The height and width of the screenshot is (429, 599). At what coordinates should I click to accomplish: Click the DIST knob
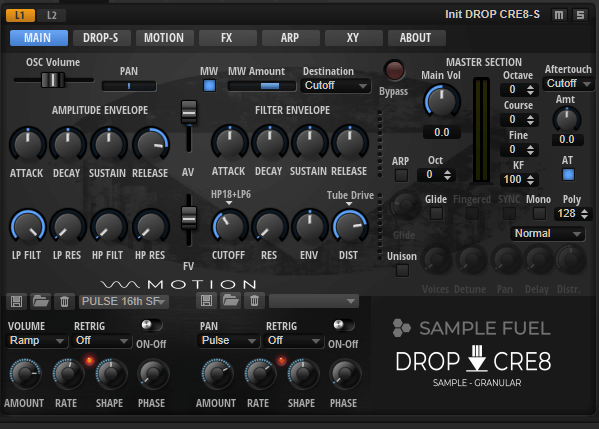click(x=350, y=227)
